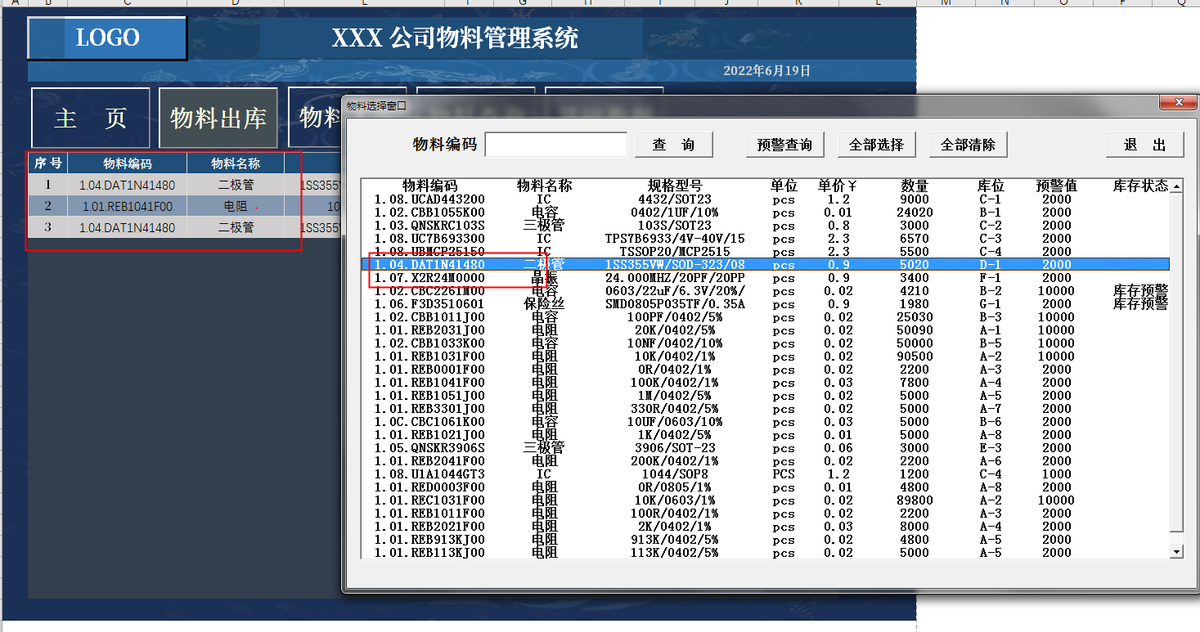Select the 序号 header cell in the sheet
This screenshot has height=632, width=1200.
click(48, 163)
